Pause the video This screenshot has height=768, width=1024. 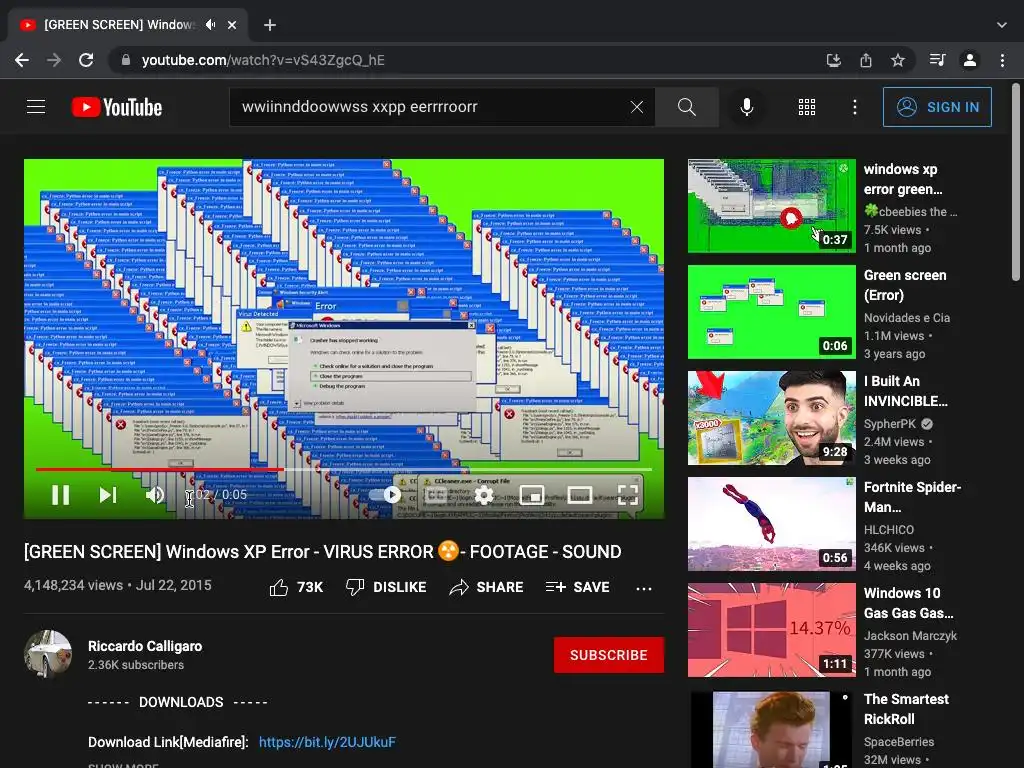tap(61, 495)
